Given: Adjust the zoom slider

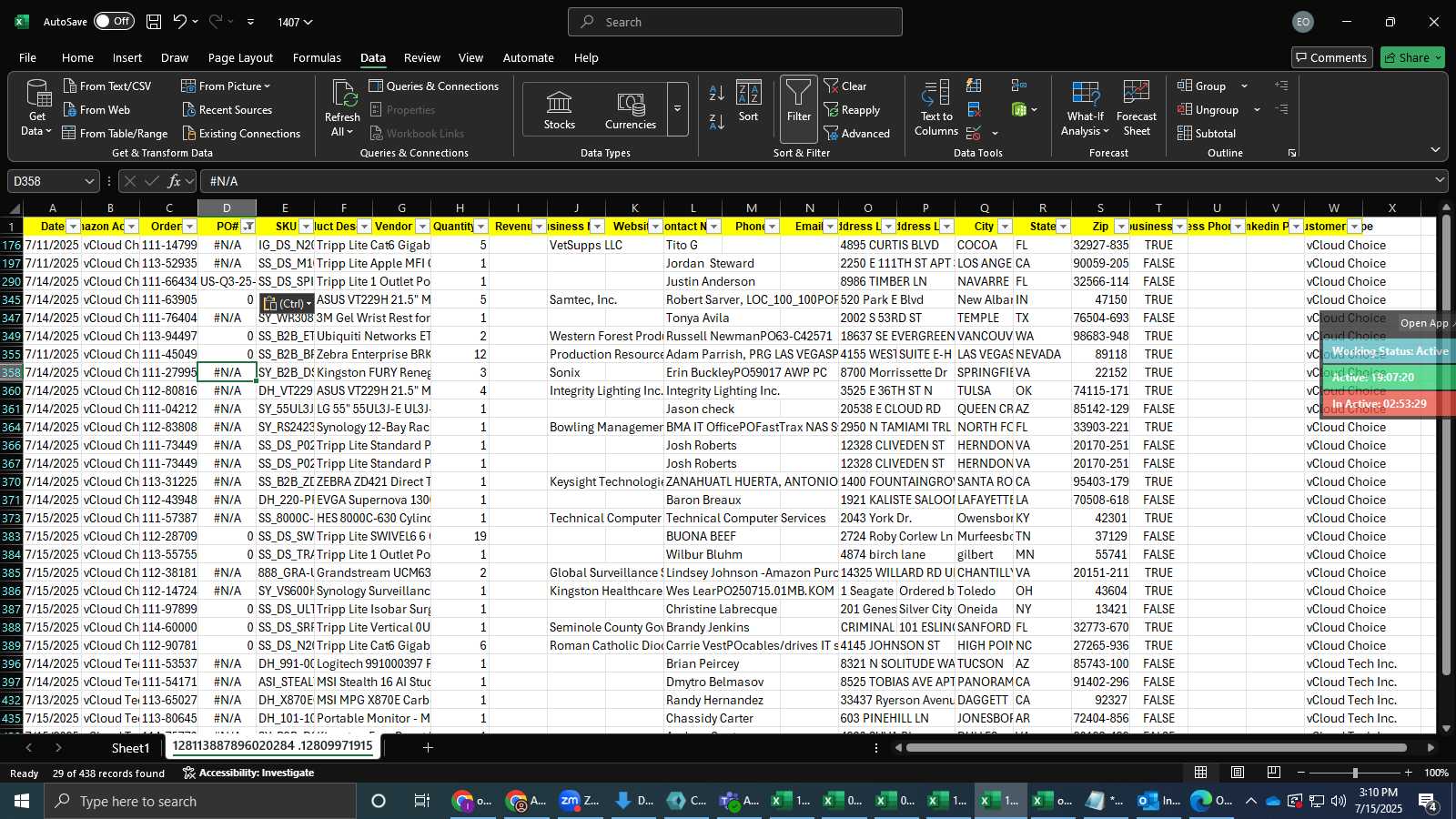Looking at the screenshot, I should coord(1355,773).
